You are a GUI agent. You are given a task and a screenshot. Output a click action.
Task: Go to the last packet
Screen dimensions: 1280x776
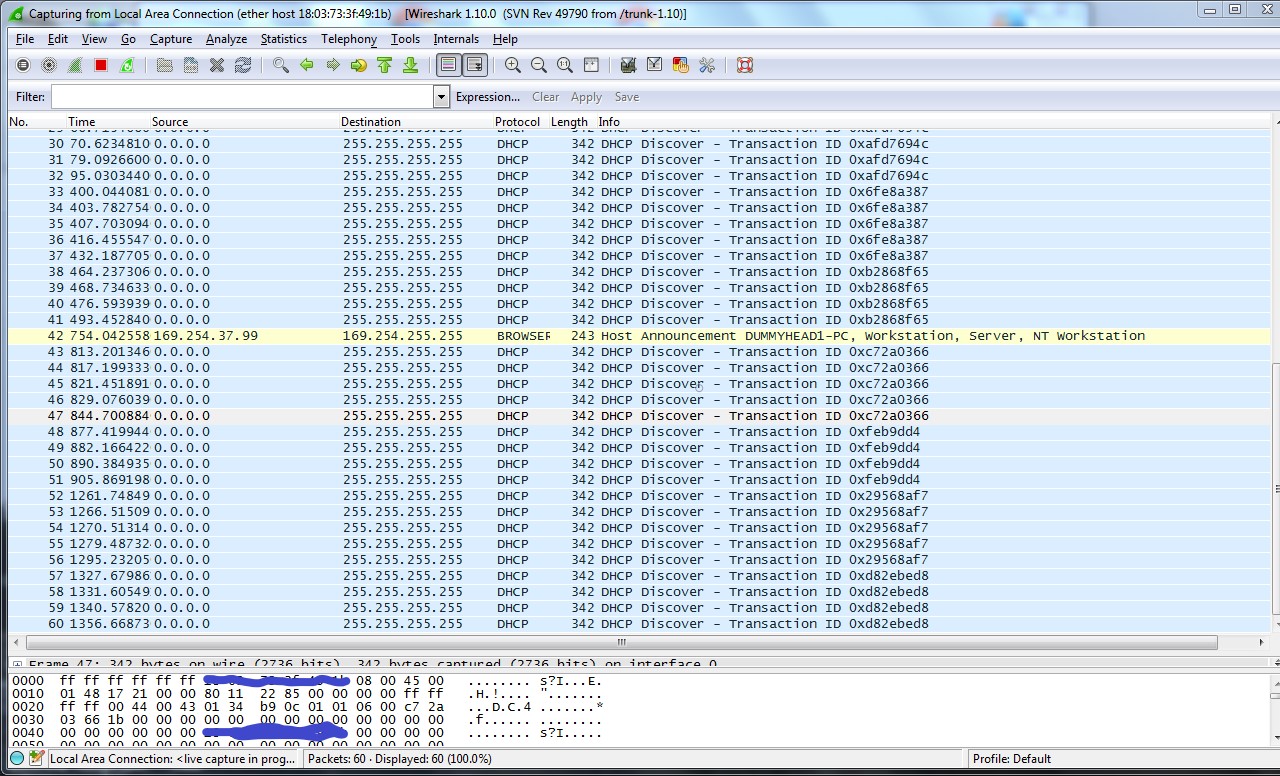point(411,65)
